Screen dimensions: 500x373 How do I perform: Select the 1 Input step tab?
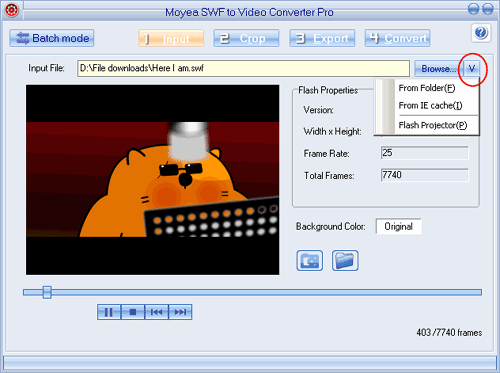[x=171, y=38]
